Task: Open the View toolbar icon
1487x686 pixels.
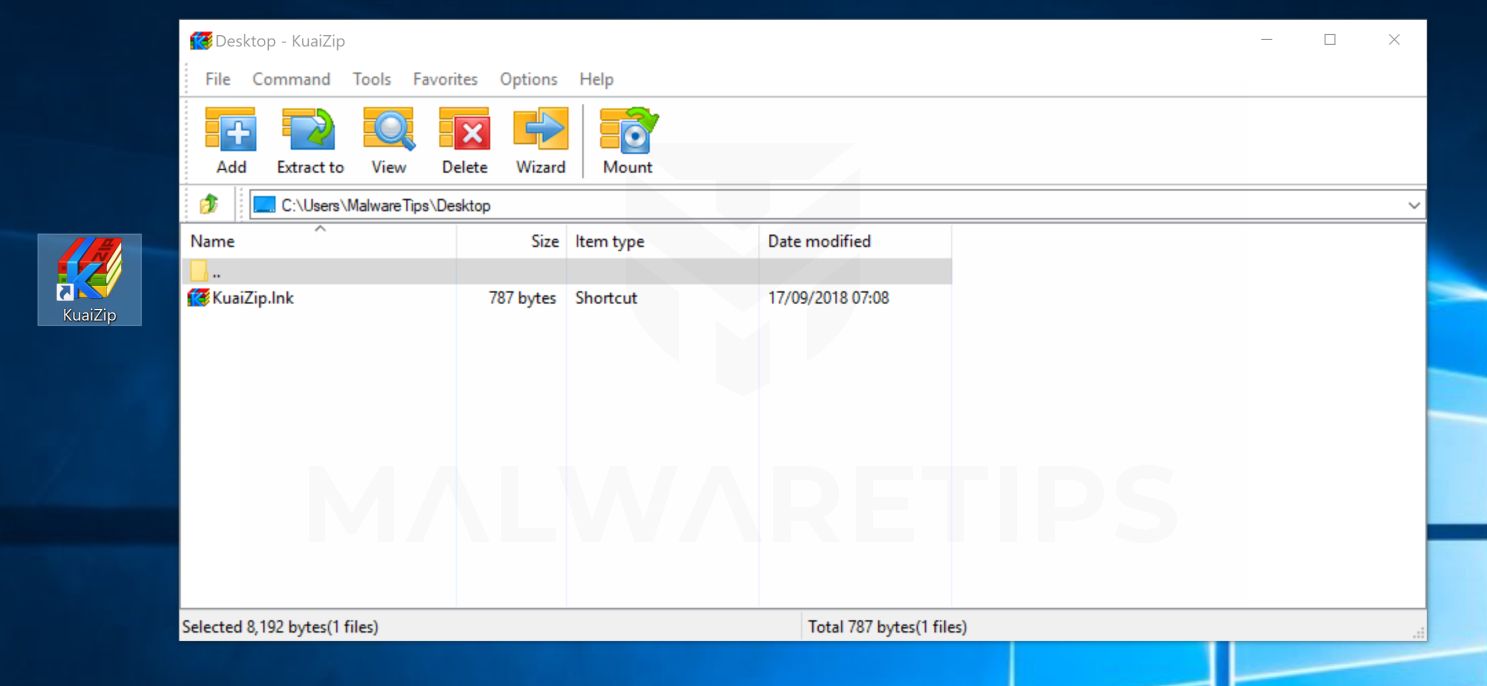Action: [x=388, y=130]
